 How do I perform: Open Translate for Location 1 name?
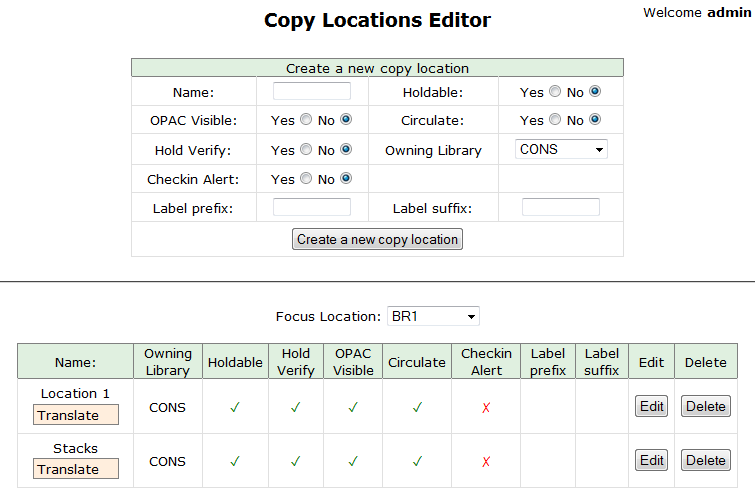click(x=76, y=415)
